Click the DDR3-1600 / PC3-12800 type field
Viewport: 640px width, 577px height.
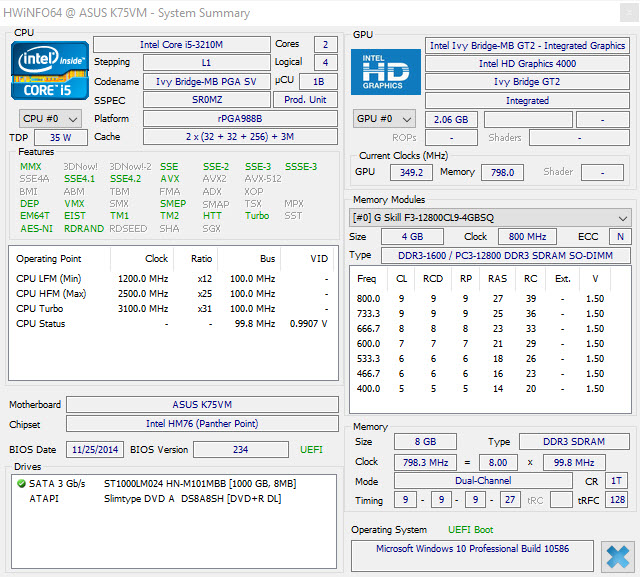tap(506, 256)
